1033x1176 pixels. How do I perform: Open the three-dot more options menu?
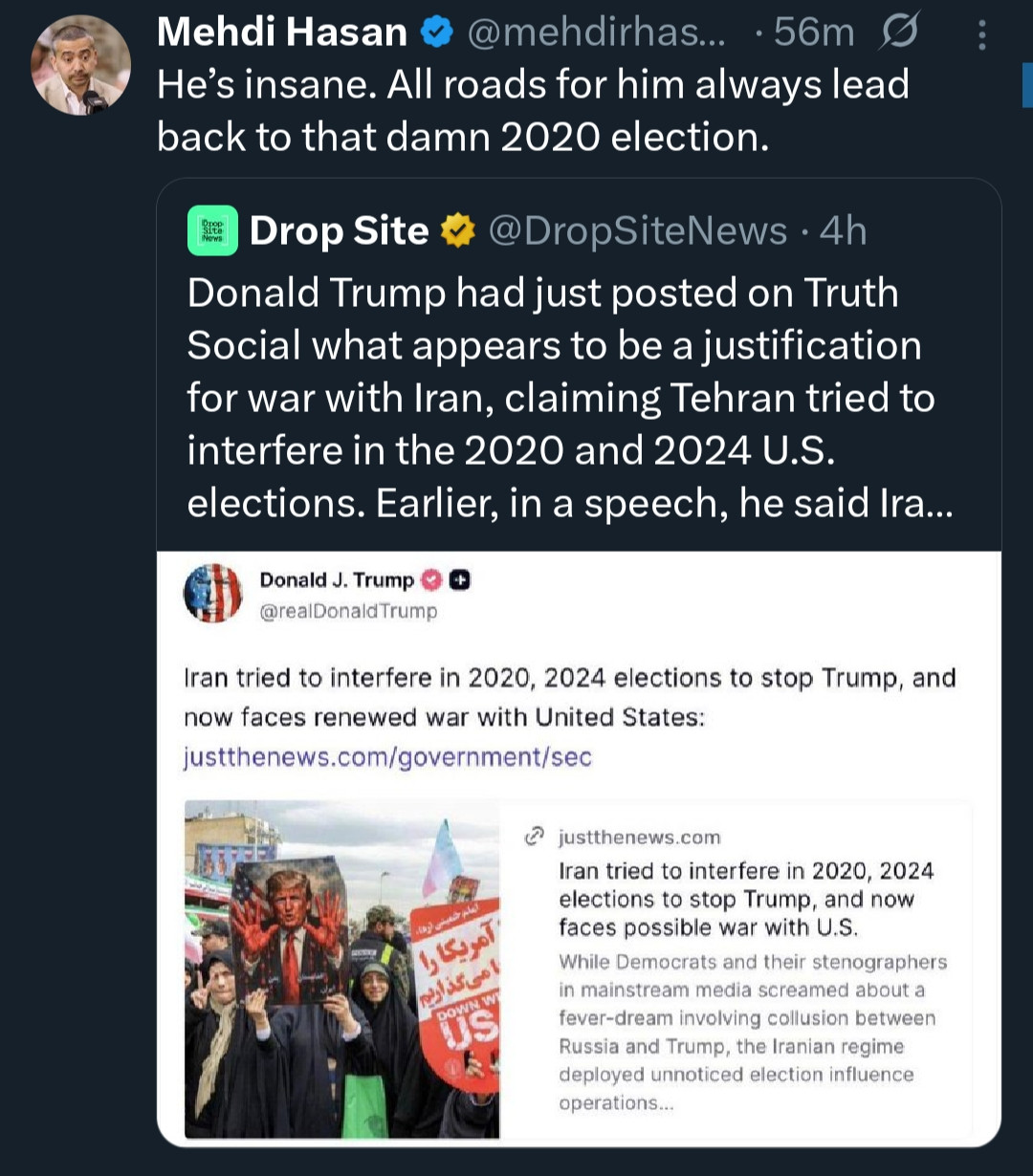coord(981,35)
